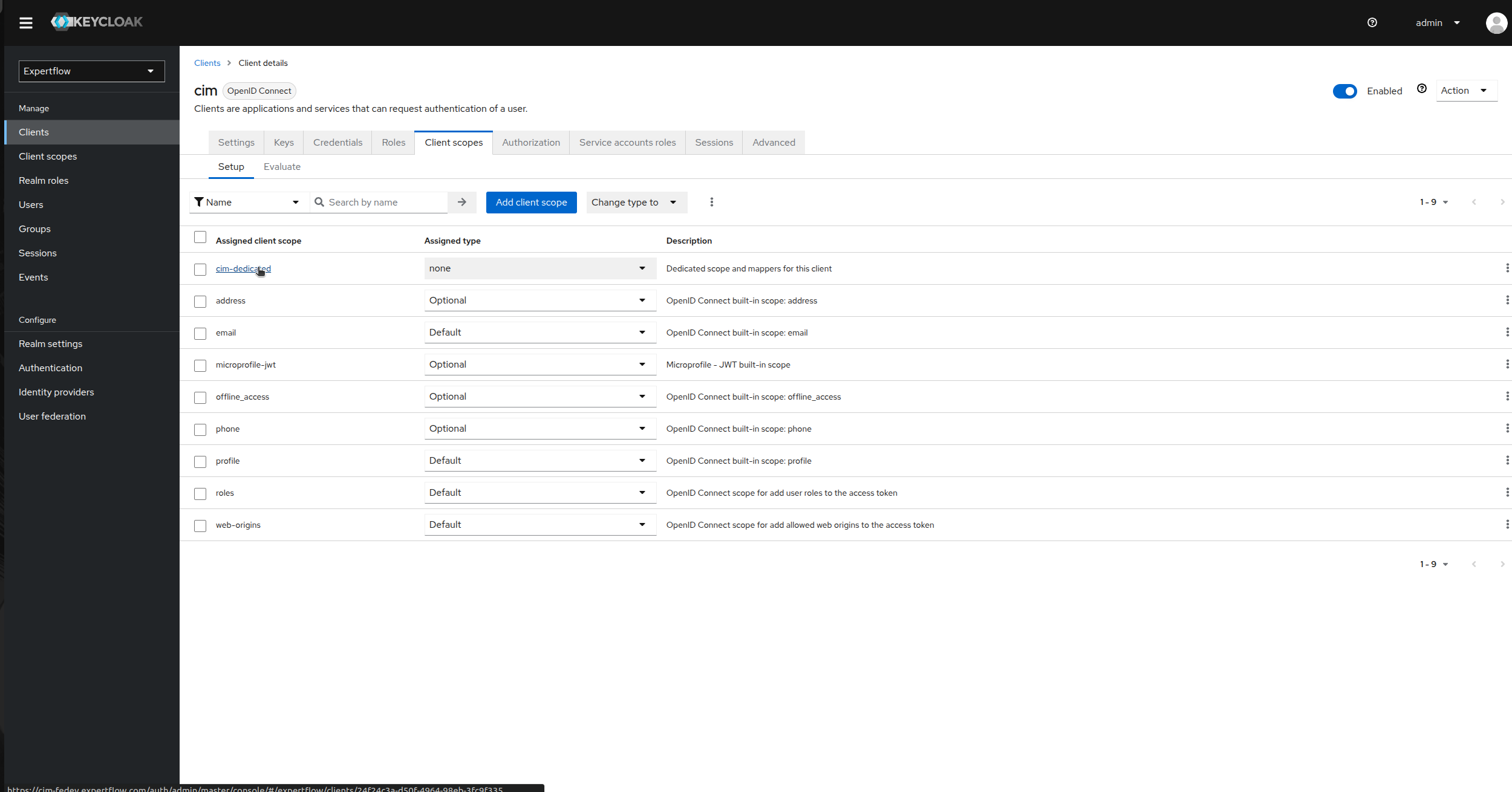The width and height of the screenshot is (1512, 792).
Task: Open the Evaluate sub-tab
Action: point(282,166)
